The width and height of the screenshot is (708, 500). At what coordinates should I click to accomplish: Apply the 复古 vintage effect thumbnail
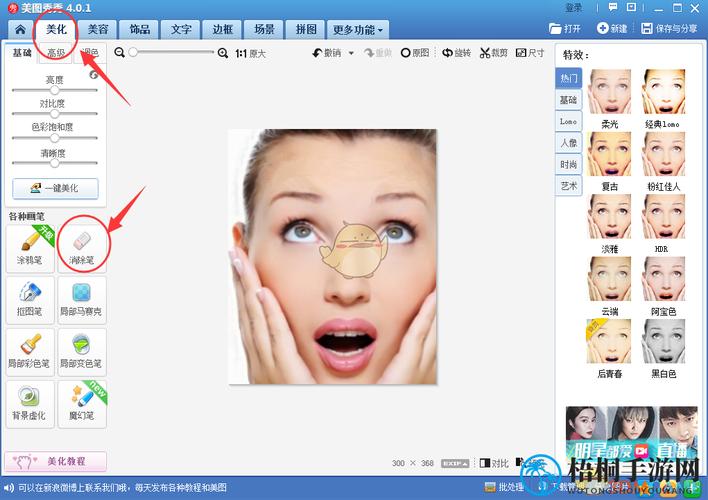pyautogui.click(x=610, y=154)
